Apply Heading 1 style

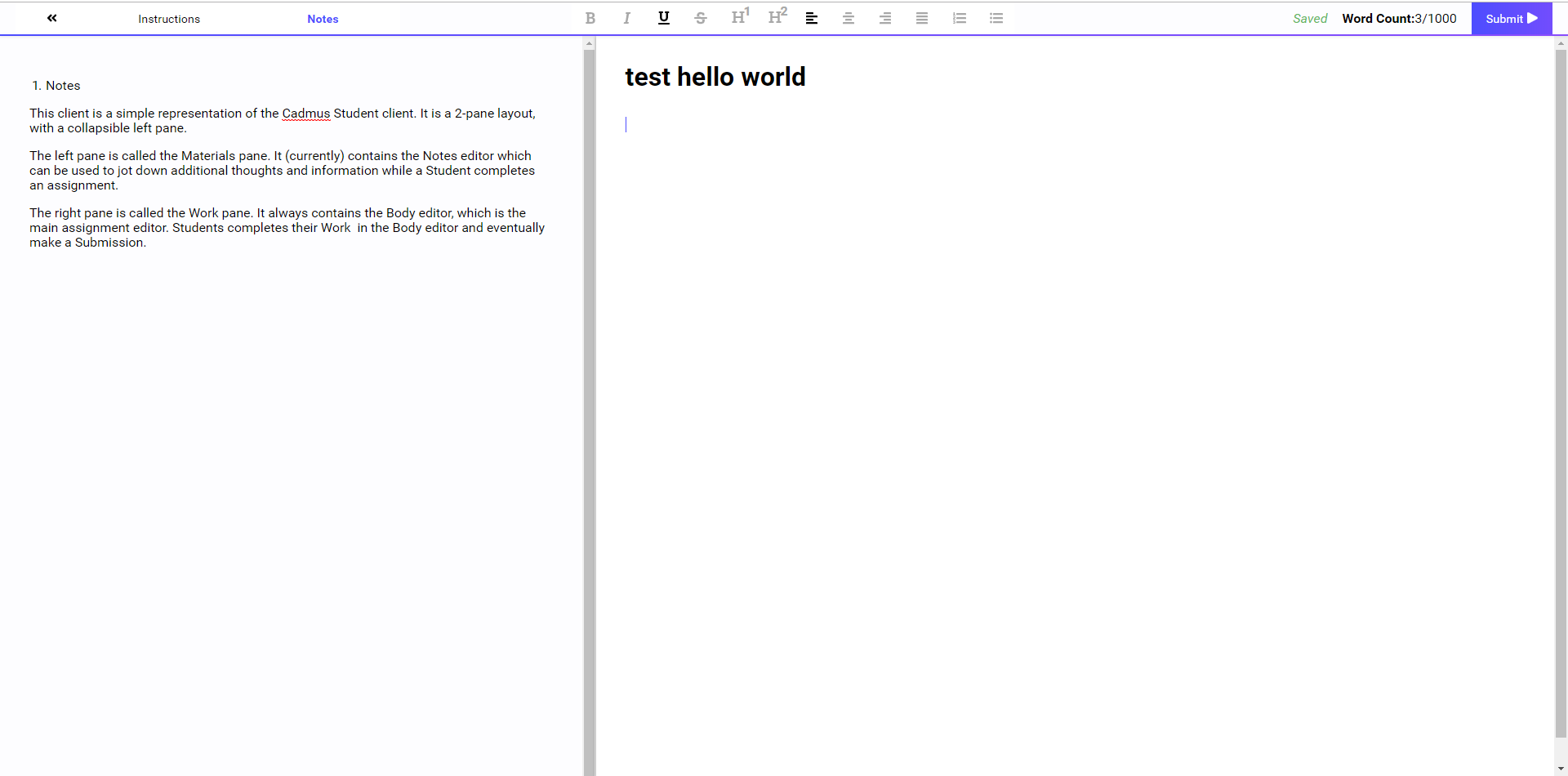point(740,17)
